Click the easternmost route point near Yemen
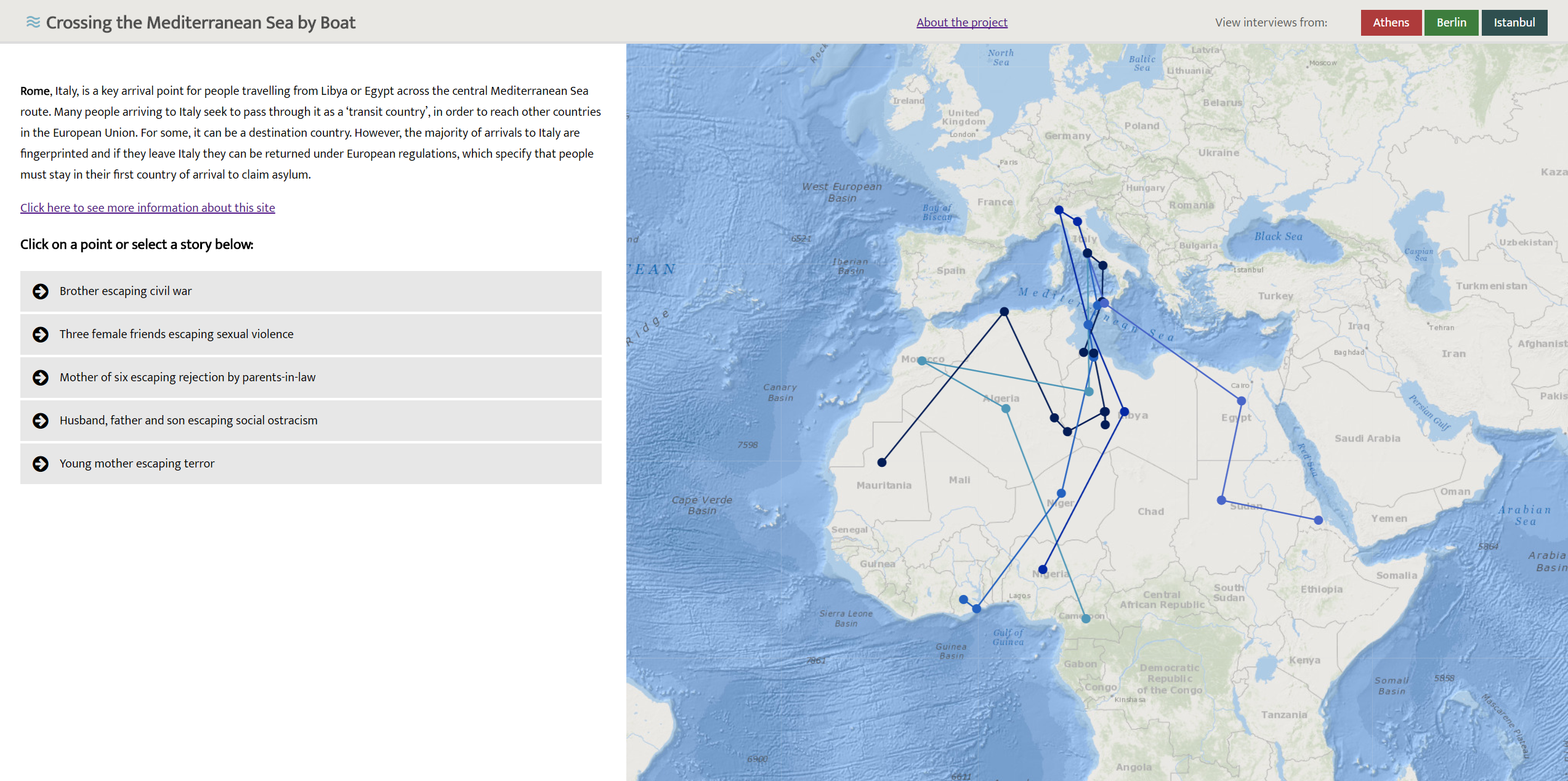 [x=1318, y=520]
